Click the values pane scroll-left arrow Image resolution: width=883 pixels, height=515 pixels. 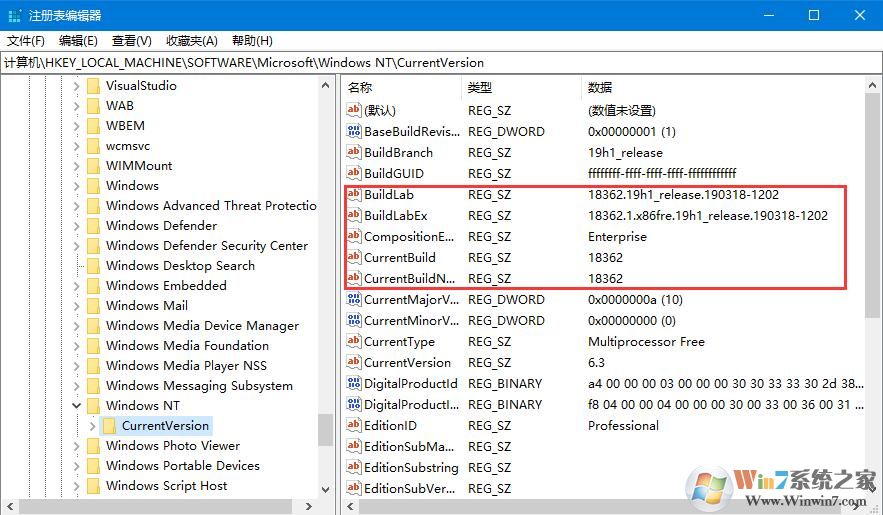(350, 506)
